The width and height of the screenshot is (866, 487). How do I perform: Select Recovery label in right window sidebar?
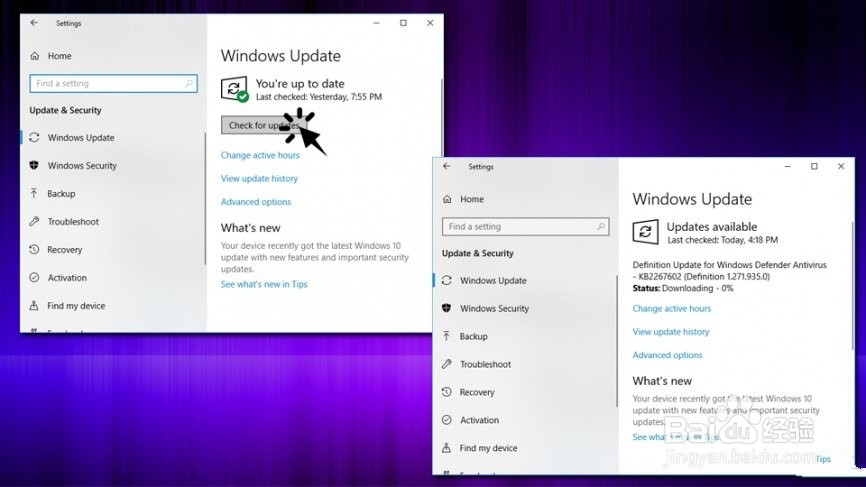477,393
